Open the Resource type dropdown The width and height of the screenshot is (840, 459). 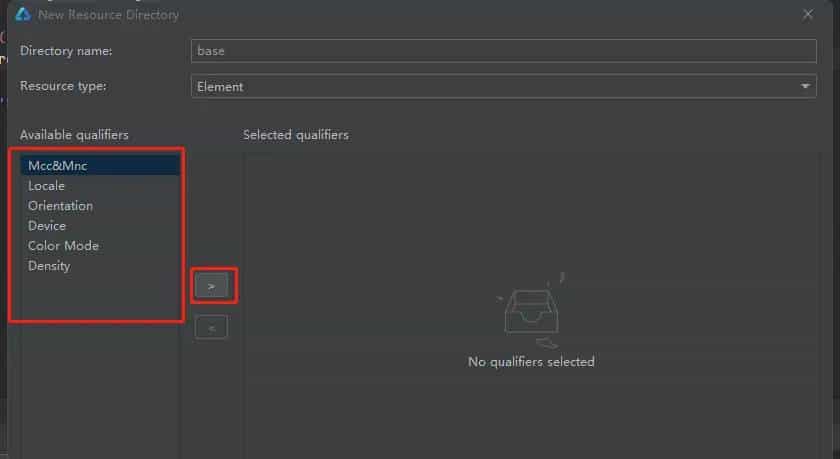tap(504, 86)
